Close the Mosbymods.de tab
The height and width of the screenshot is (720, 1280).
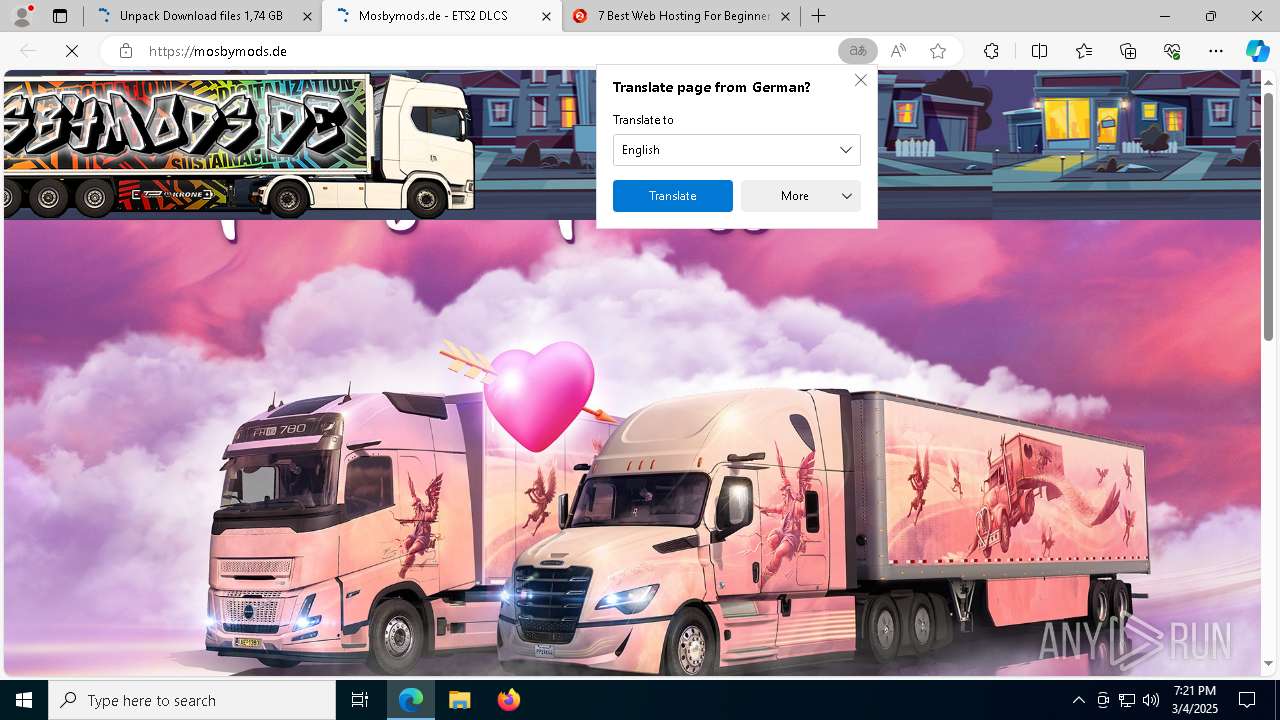point(546,16)
